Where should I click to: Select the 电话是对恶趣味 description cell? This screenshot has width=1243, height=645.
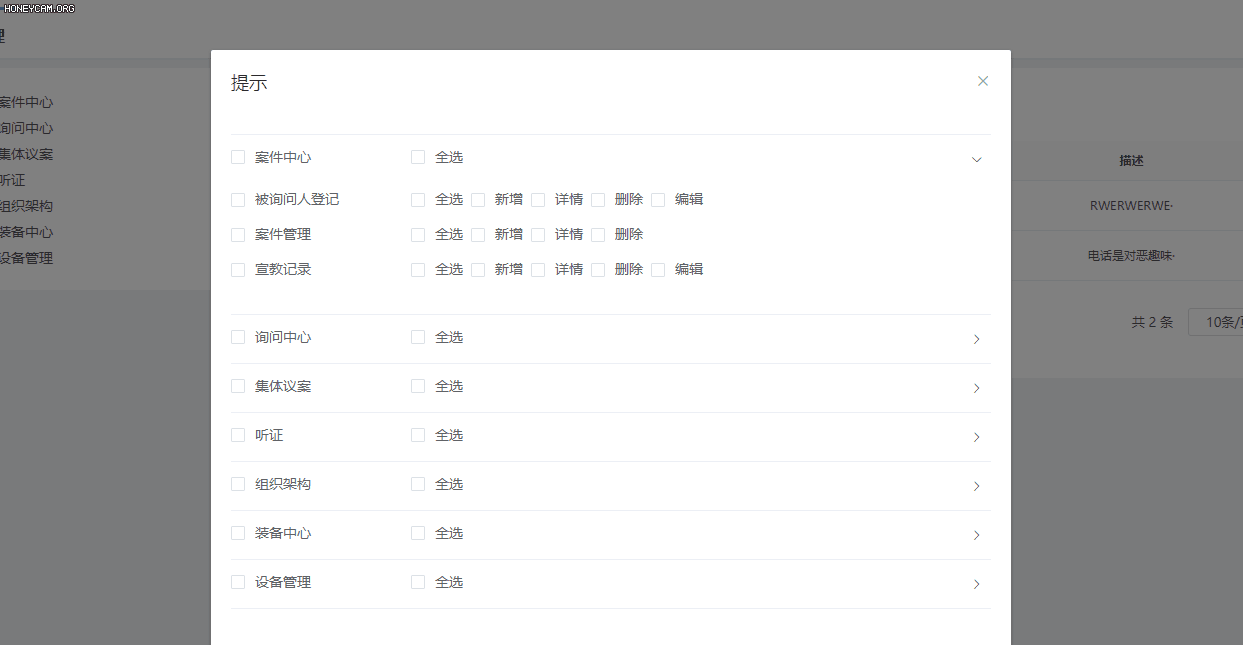(x=1131, y=255)
